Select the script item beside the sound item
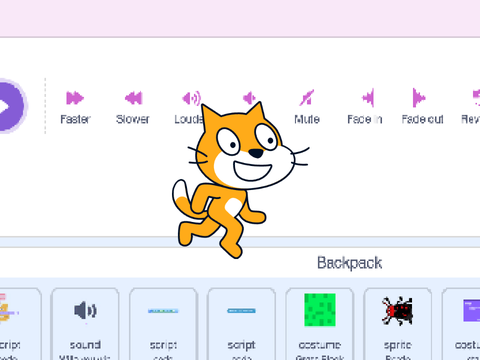Viewport: 480px width, 360px height. (163, 324)
